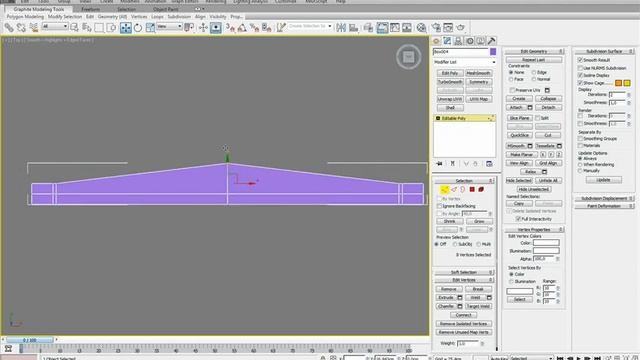
Task: Switch to the Freeform ribbon tab
Action: (91, 9)
